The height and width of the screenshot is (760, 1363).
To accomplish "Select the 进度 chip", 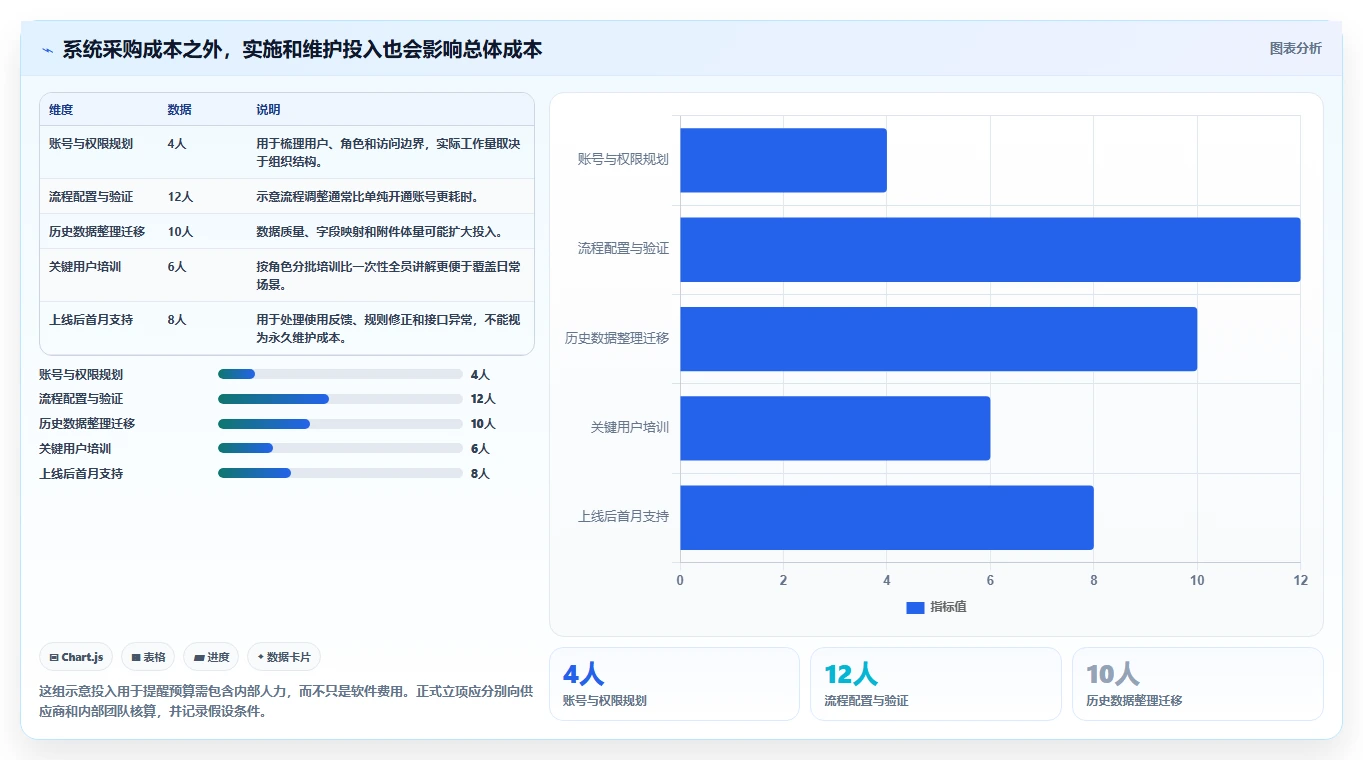I will (211, 657).
